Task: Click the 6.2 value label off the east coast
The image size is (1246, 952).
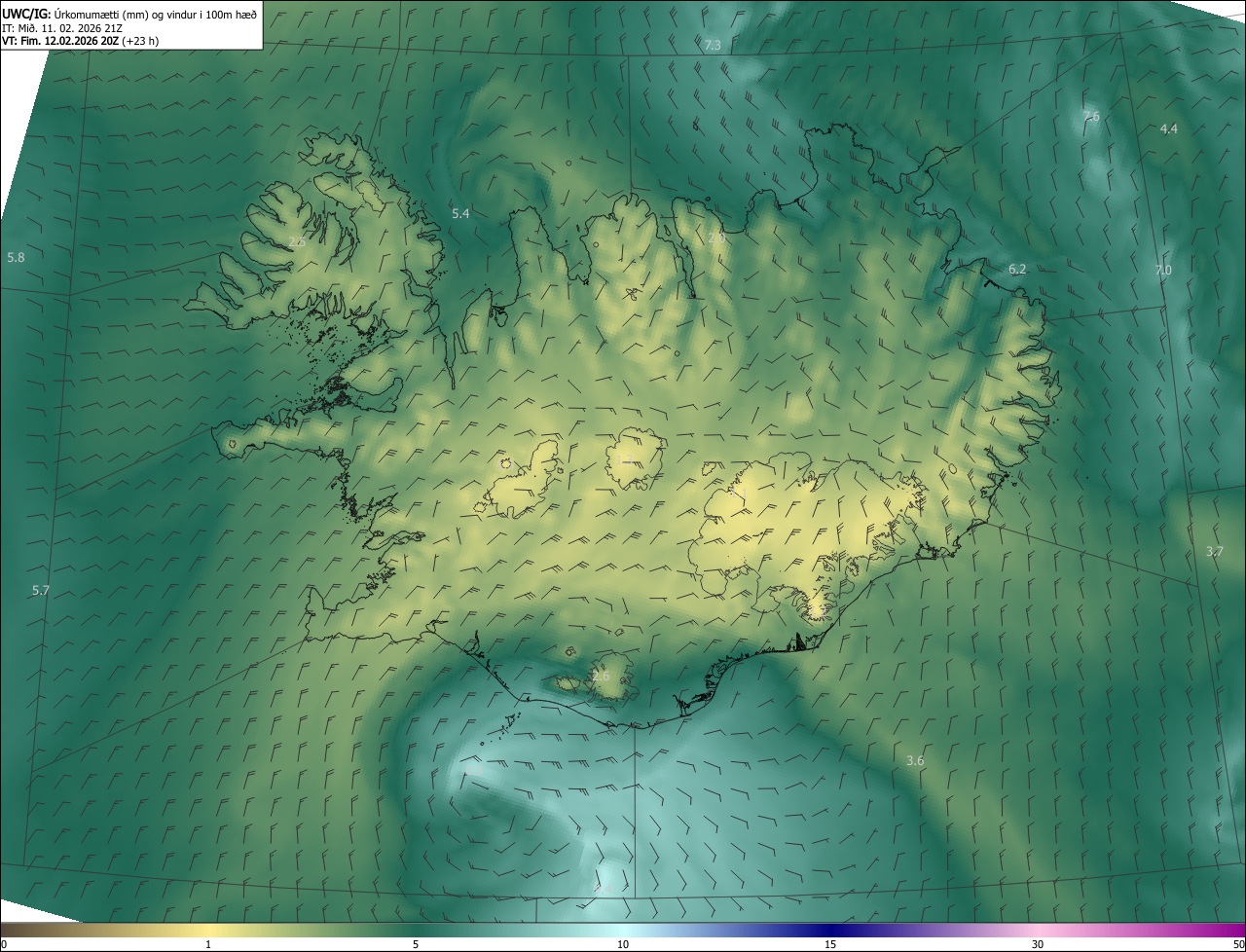Action: pos(1017,269)
